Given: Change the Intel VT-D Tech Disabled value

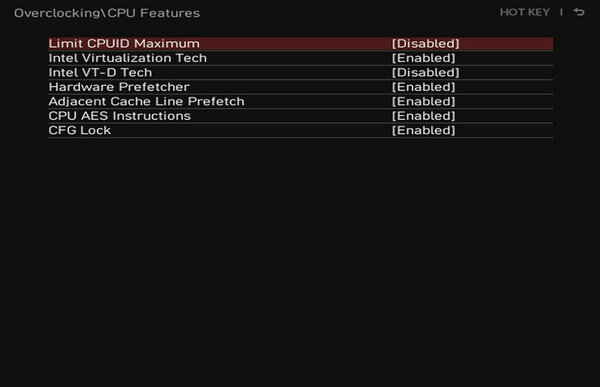Looking at the screenshot, I should point(425,73).
